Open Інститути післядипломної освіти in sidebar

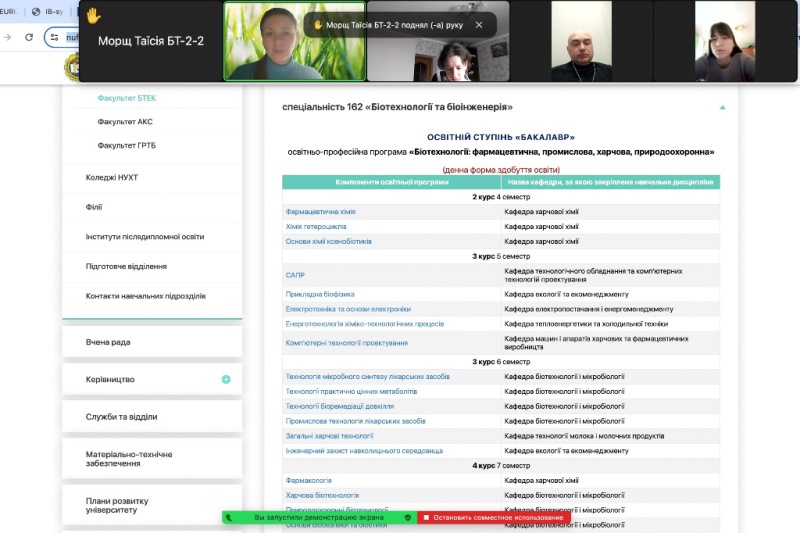145,237
